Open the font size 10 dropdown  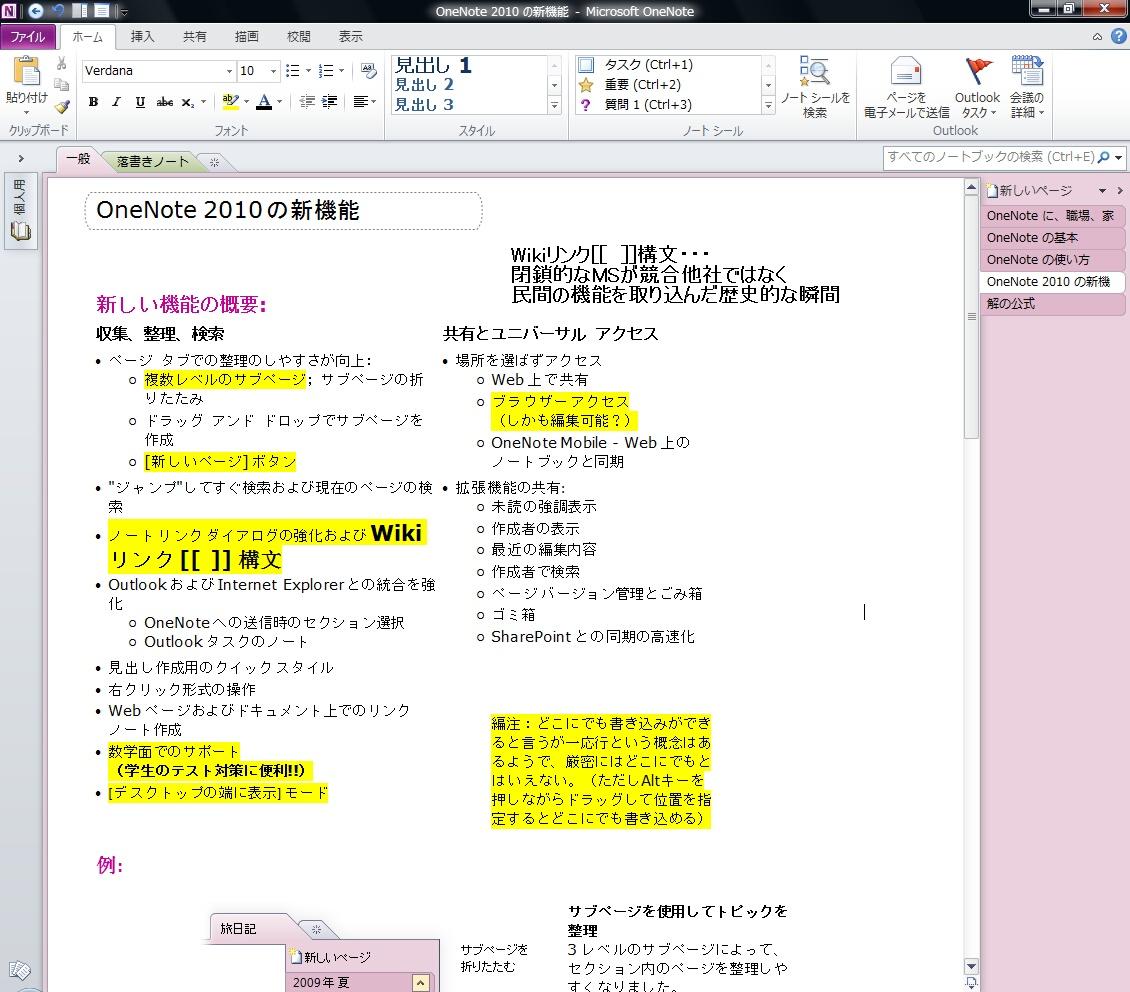point(273,71)
